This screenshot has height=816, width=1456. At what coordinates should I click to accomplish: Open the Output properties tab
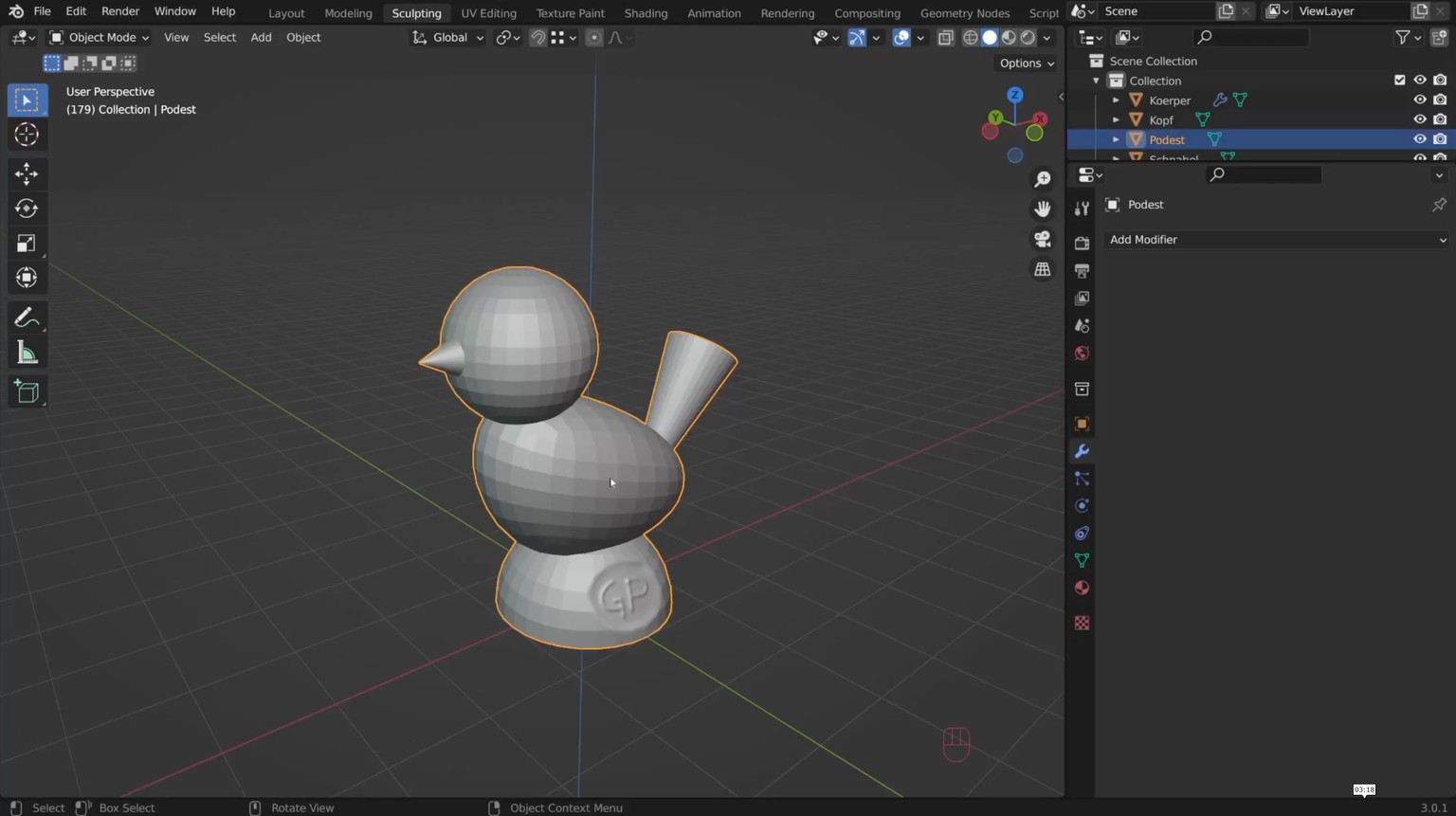click(x=1082, y=270)
